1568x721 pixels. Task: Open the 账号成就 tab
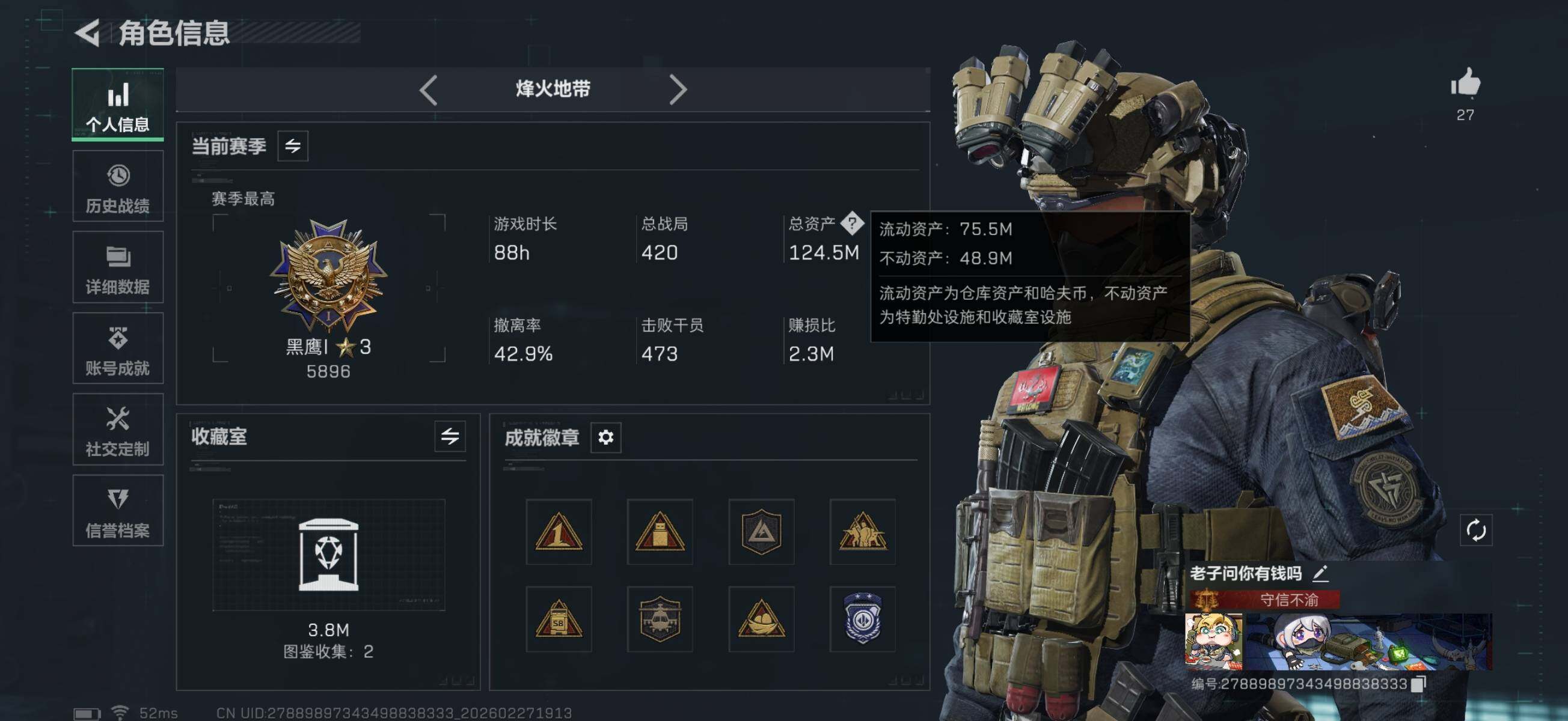(118, 348)
